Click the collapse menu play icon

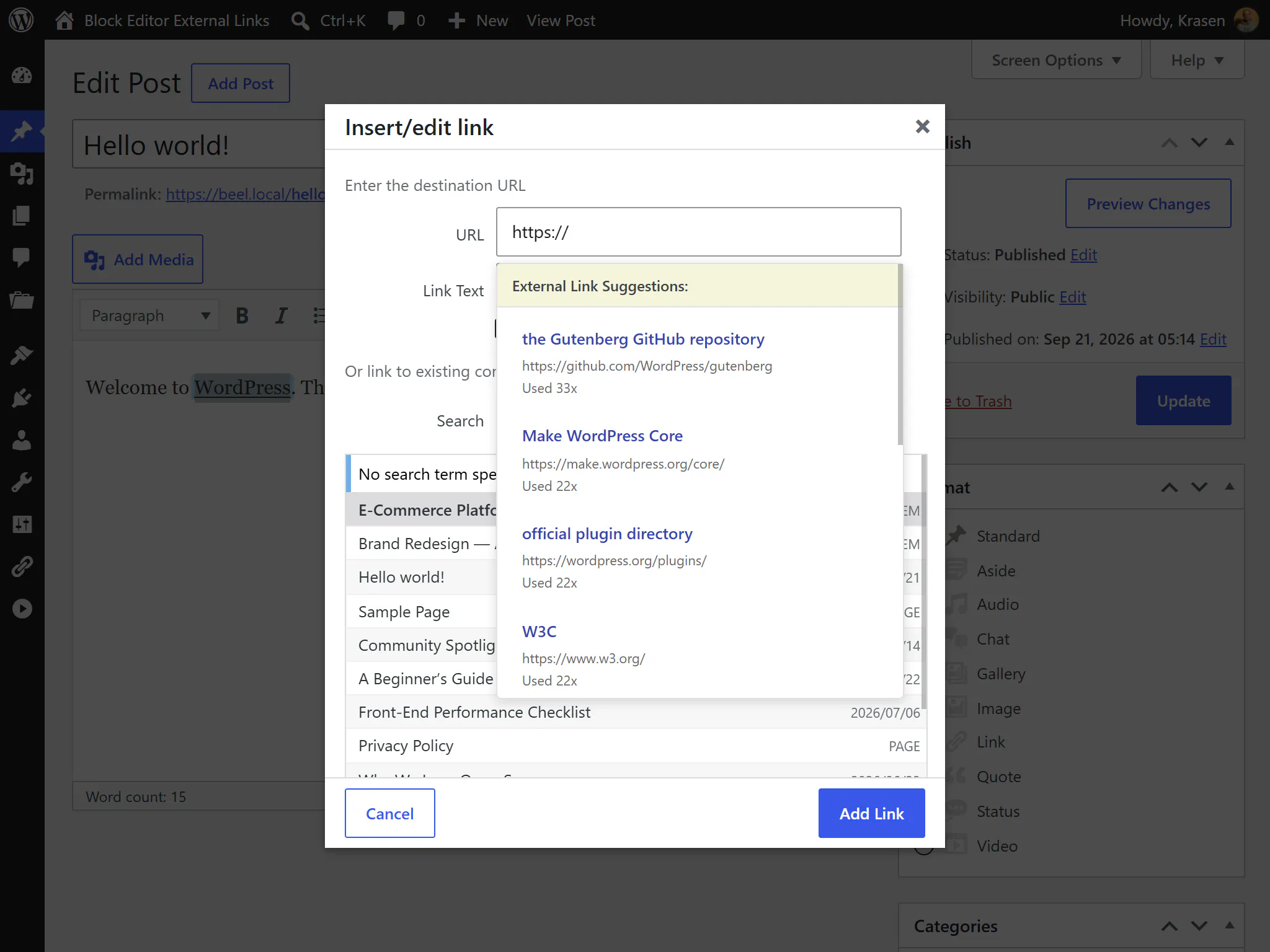22,609
